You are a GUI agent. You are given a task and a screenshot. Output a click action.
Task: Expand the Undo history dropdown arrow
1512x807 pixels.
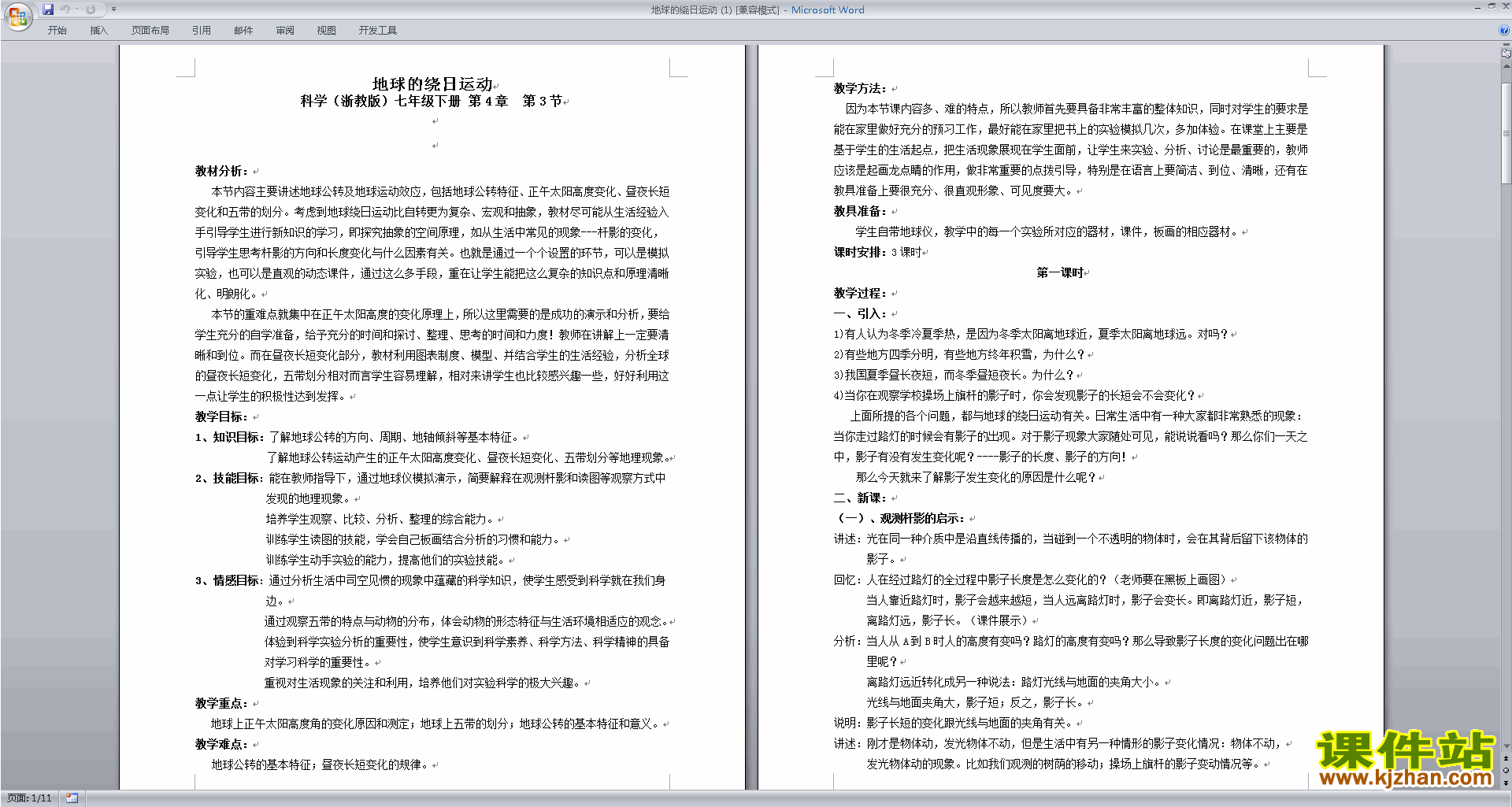(x=76, y=9)
